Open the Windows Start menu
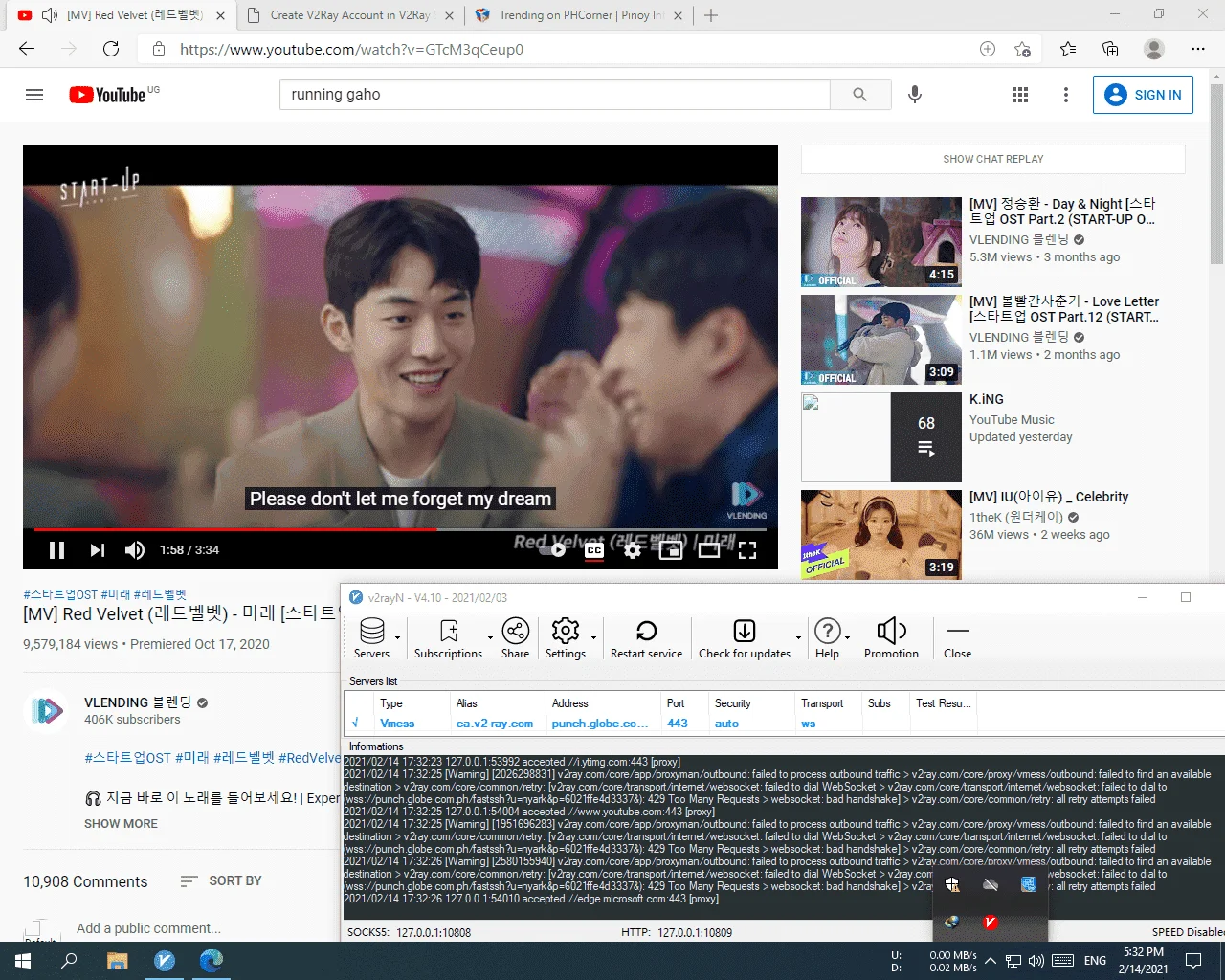 [23, 960]
